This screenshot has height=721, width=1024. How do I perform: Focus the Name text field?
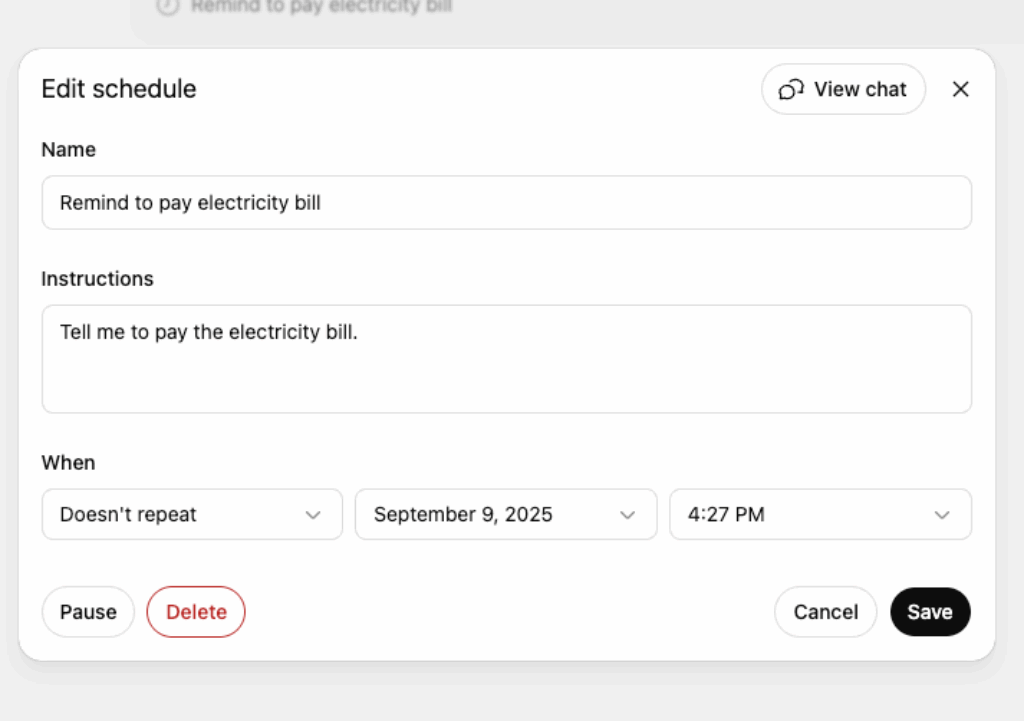click(x=506, y=203)
